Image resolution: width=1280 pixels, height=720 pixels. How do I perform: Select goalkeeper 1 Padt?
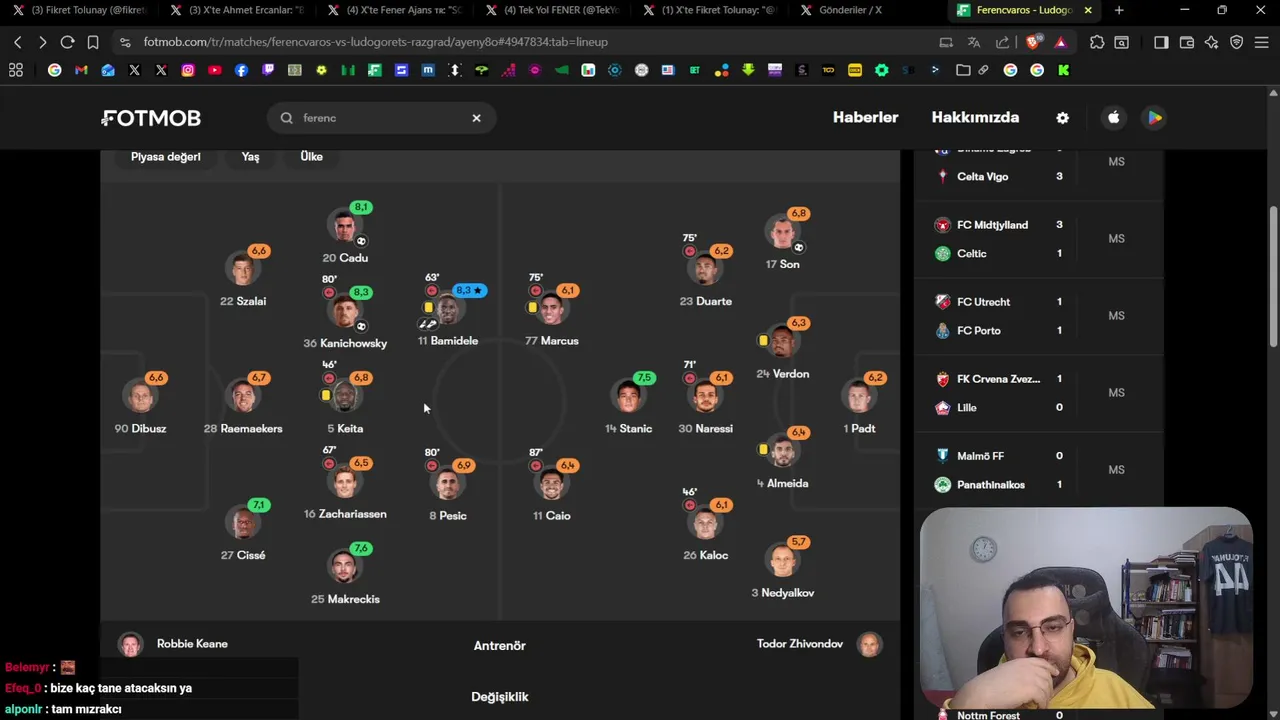click(x=859, y=404)
